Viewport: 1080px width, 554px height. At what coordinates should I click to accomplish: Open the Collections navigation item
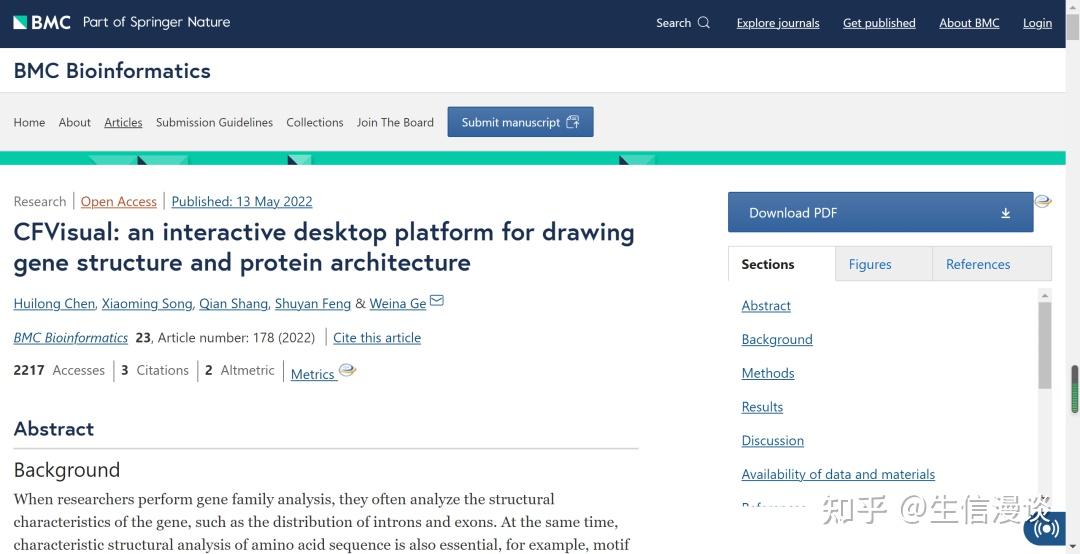click(315, 123)
